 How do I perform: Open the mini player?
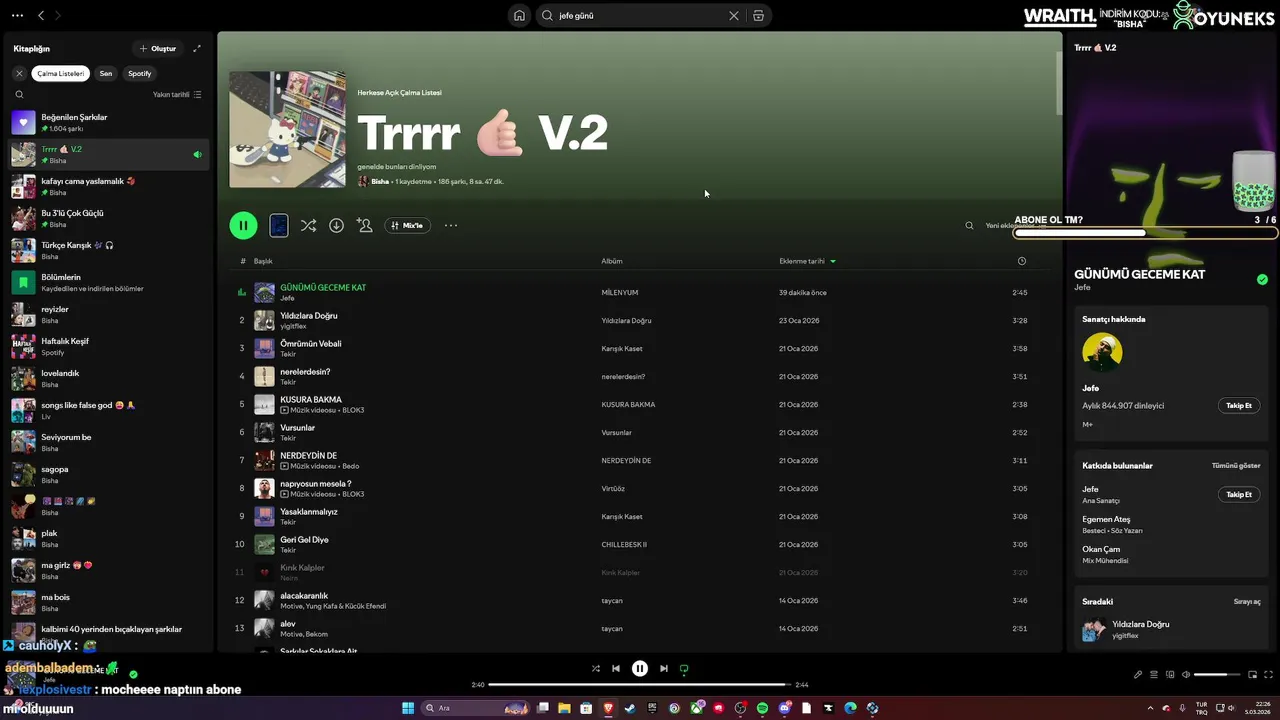point(1254,675)
